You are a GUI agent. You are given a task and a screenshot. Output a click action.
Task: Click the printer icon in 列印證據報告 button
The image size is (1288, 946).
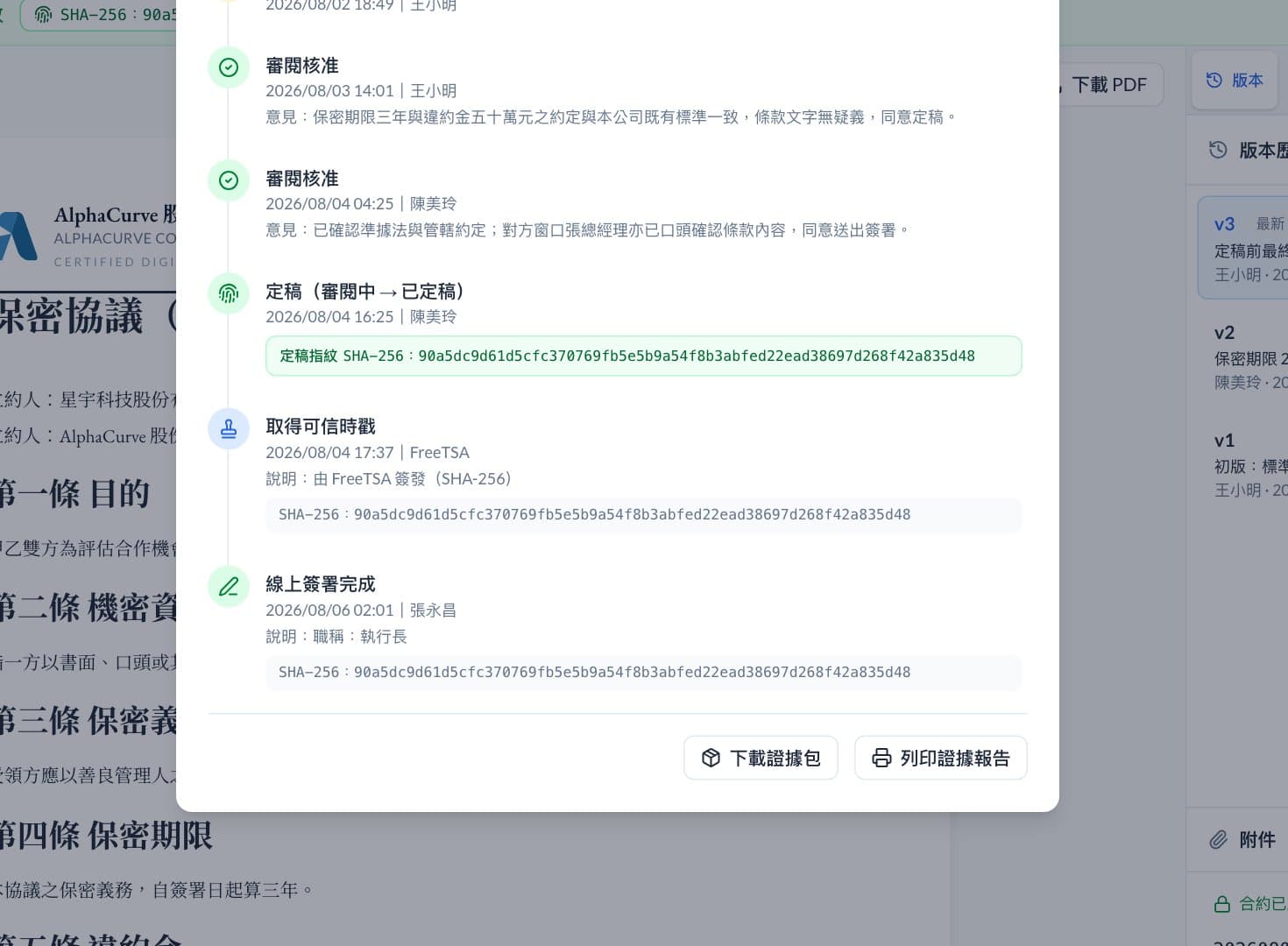[881, 758]
